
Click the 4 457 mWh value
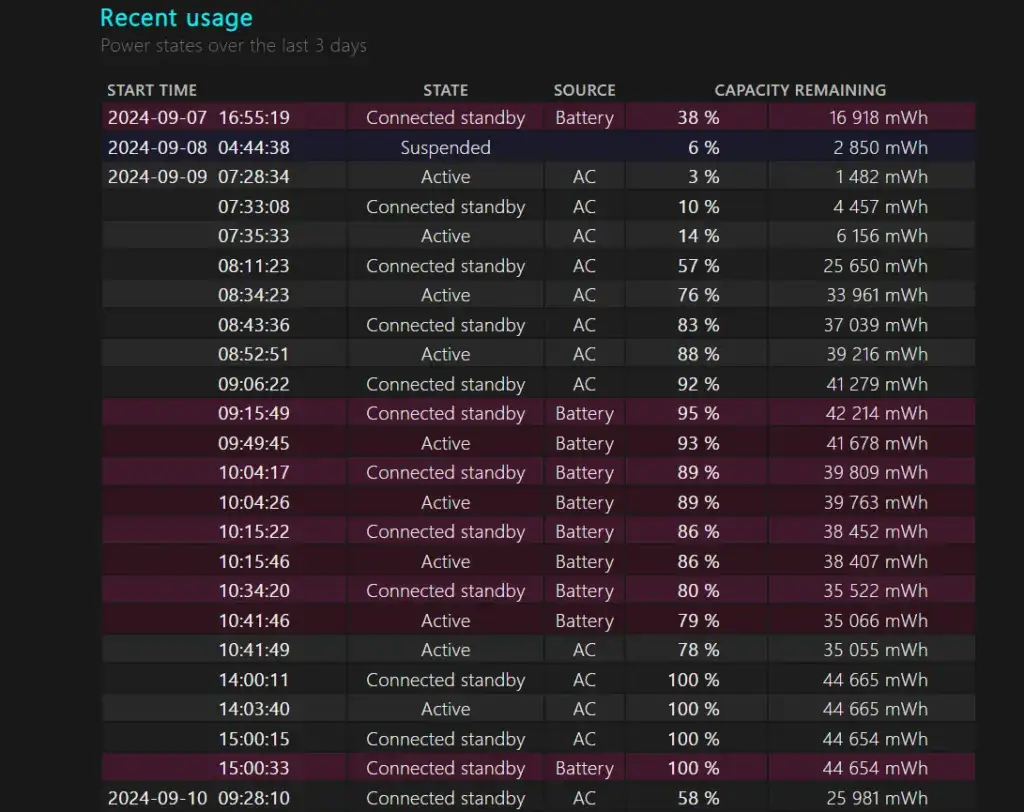880,207
